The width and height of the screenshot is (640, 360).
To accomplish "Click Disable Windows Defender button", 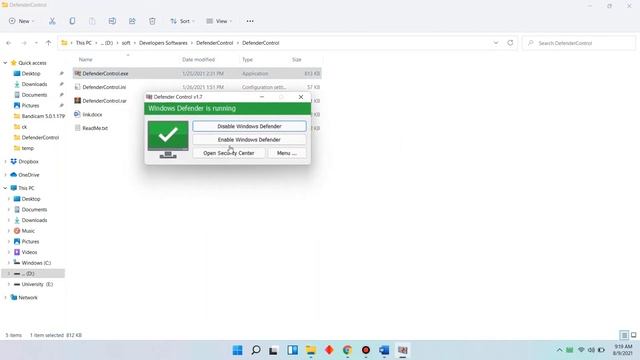I will click(249, 127).
